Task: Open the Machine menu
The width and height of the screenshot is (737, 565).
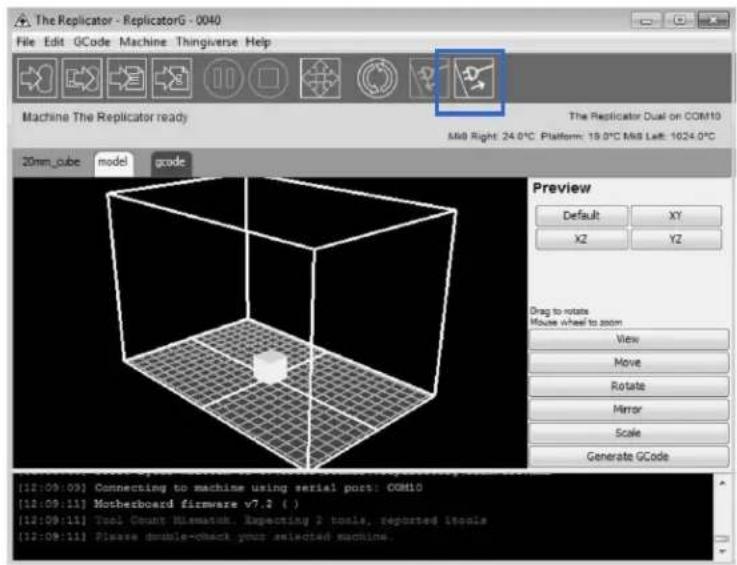Action: pyautogui.click(x=143, y=42)
